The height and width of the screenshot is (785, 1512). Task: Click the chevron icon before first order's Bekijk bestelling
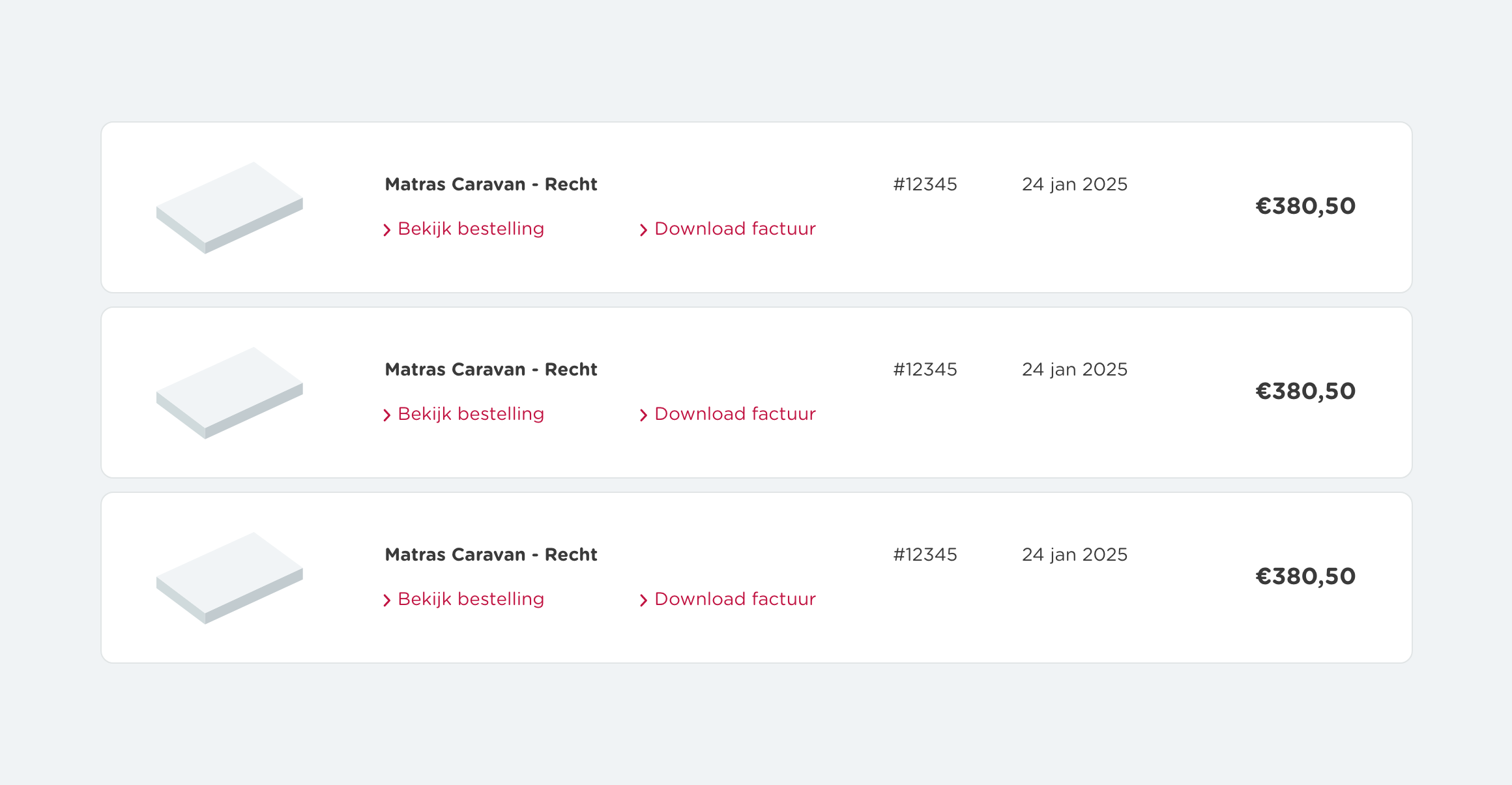point(387,230)
